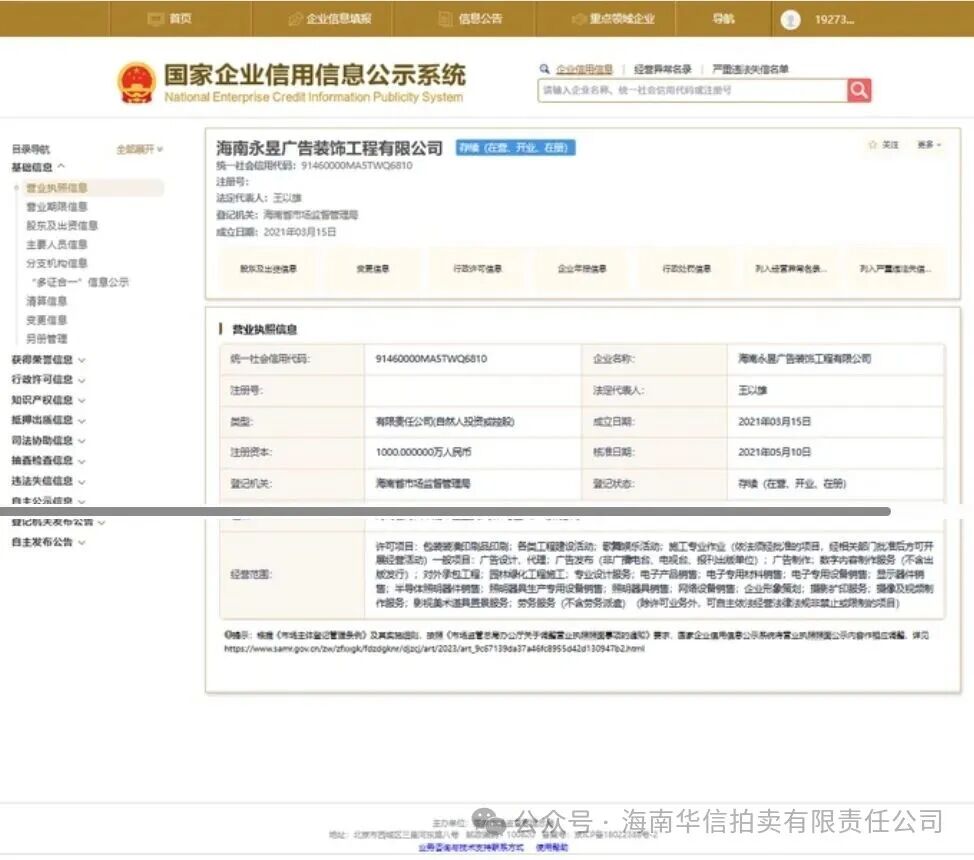Click the 业务咨询与技术支持联系方式 footer link
The image size is (974, 860).
click(x=470, y=848)
